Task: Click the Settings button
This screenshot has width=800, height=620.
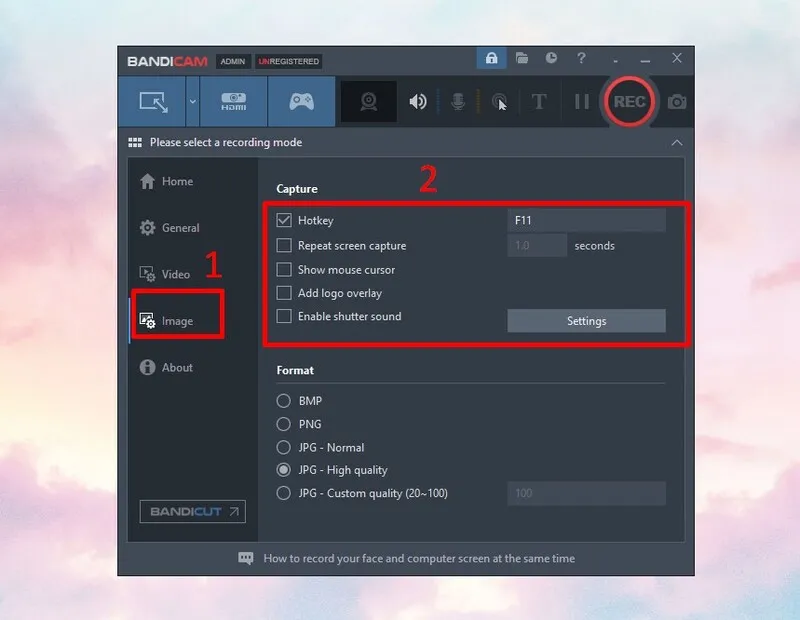Action: click(586, 321)
